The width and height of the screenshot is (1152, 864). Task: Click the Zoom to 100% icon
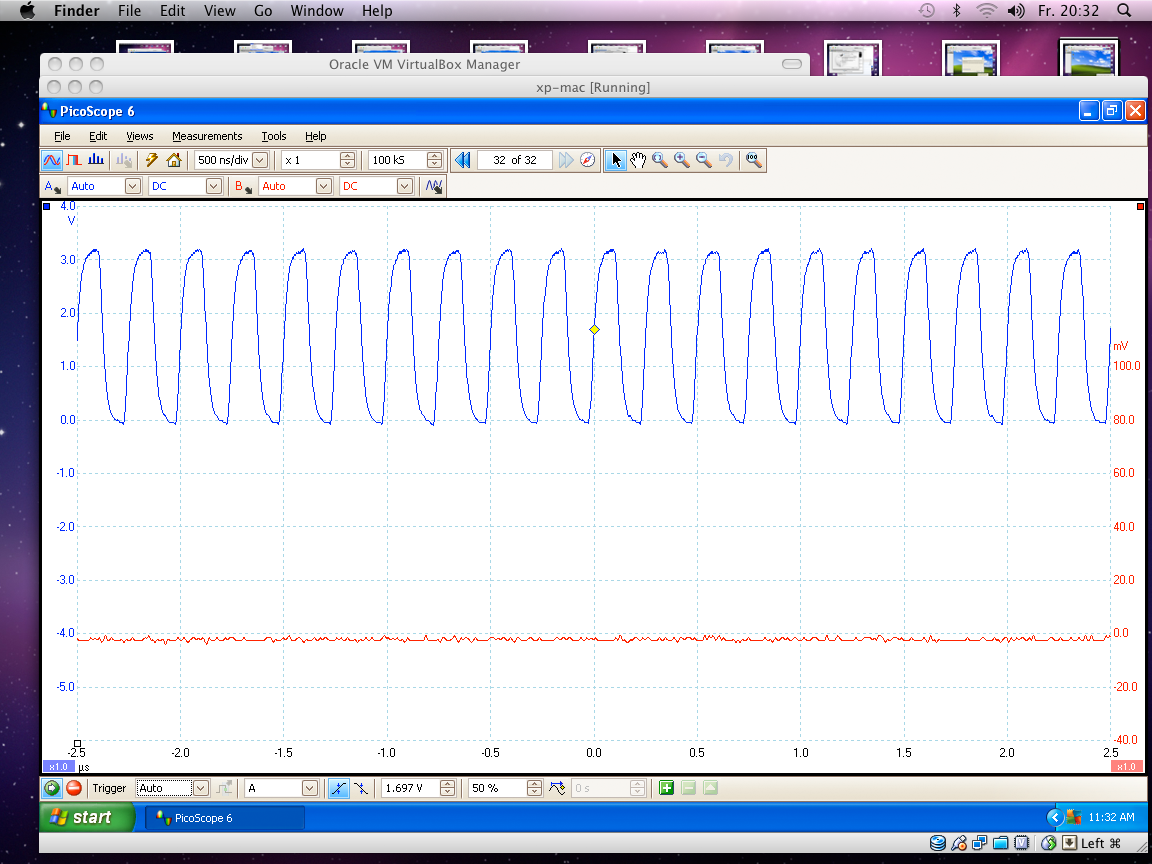coord(751,159)
